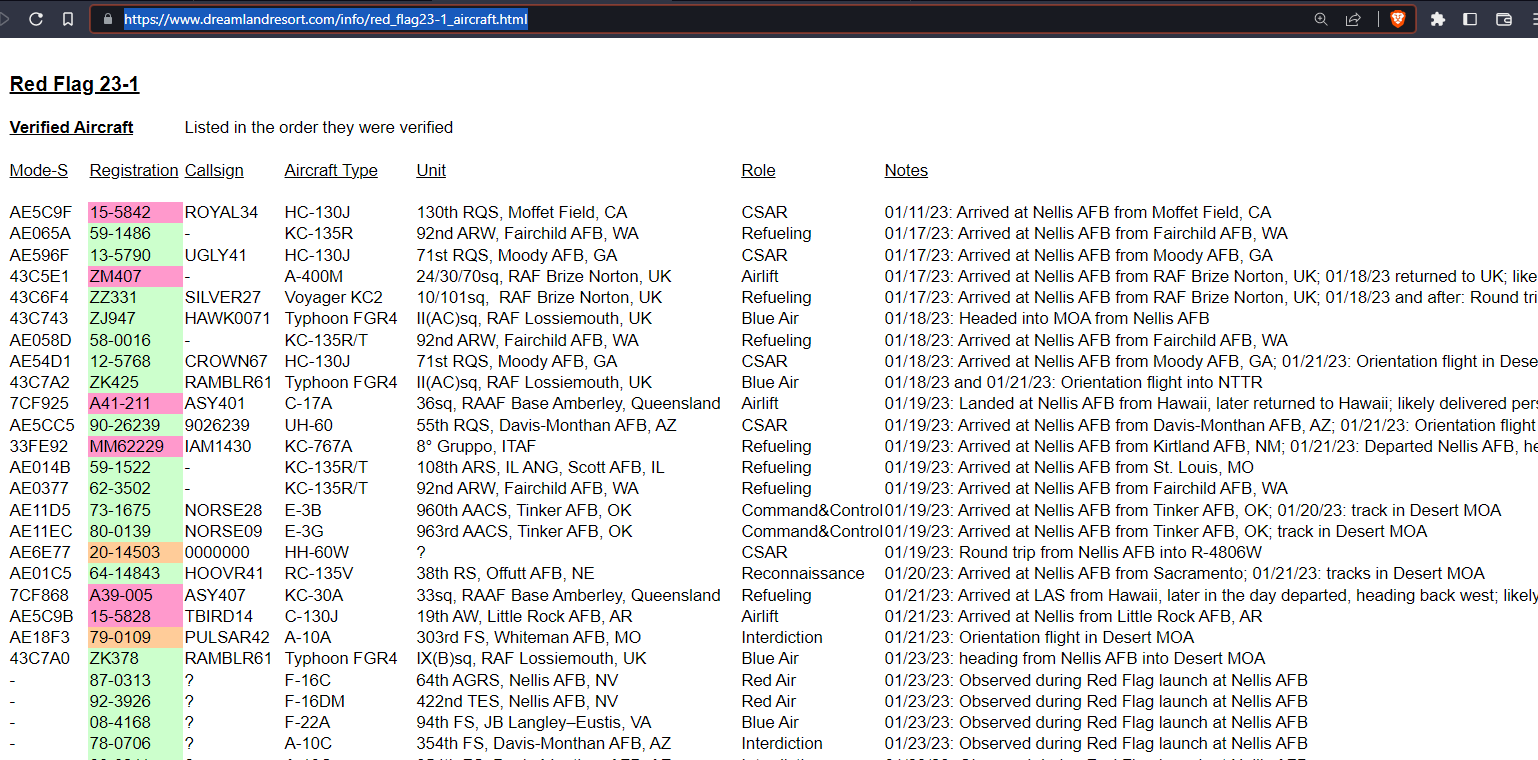Click the Red Flag 23-1 heading
Image resolution: width=1538 pixels, height=760 pixels.
click(x=74, y=84)
